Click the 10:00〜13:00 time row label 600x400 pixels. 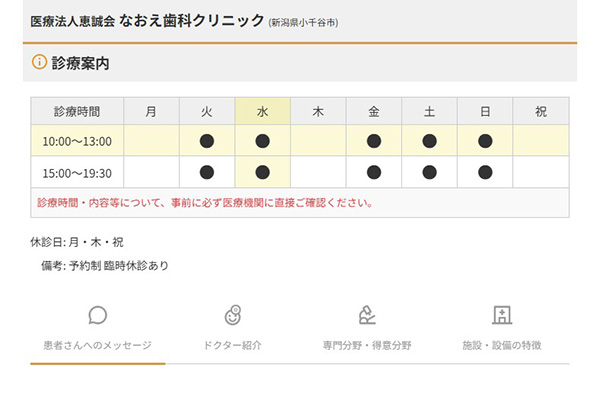[x=77, y=141]
